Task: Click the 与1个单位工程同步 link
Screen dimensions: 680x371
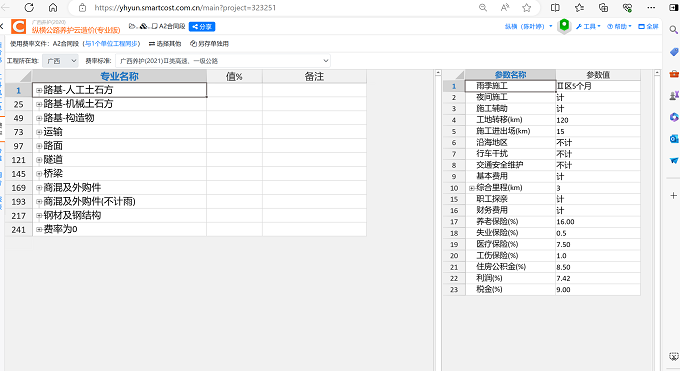Action: pyautogui.click(x=112, y=43)
